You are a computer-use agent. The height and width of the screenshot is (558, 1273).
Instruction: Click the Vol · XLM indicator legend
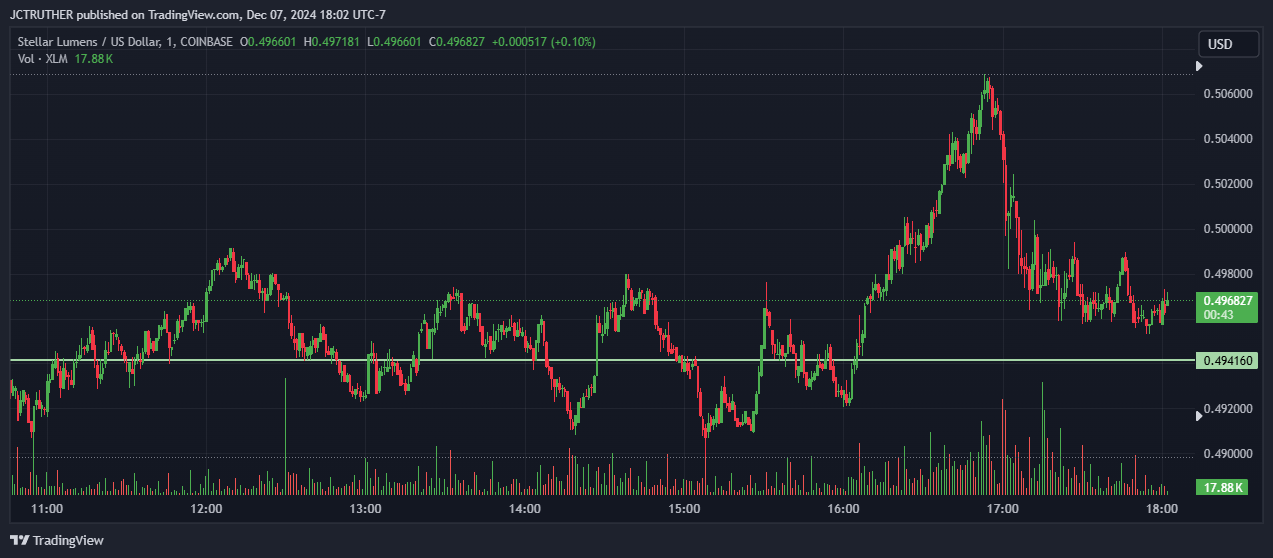[41, 59]
